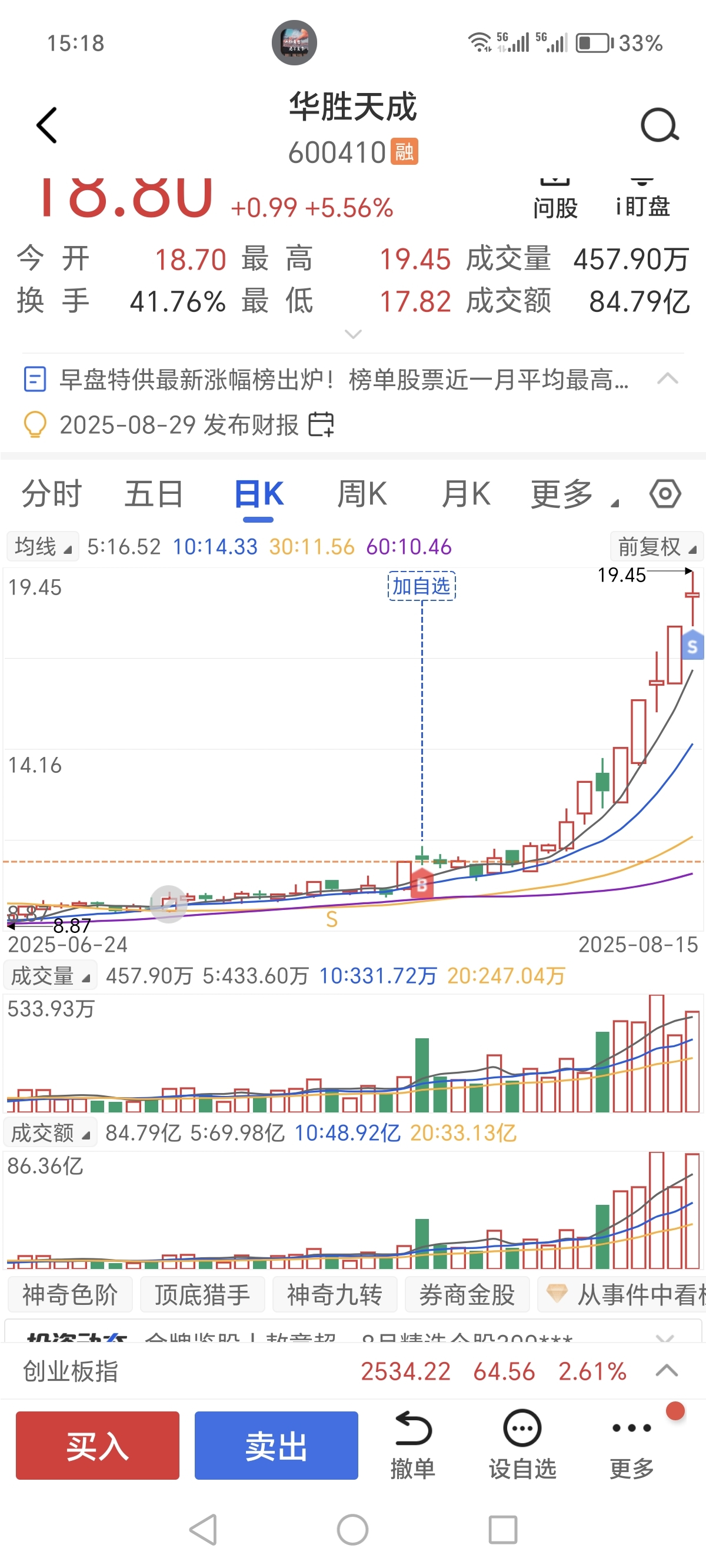Tap the 撤单 cancel order icon
The width and height of the screenshot is (706, 1568).
(x=412, y=1445)
